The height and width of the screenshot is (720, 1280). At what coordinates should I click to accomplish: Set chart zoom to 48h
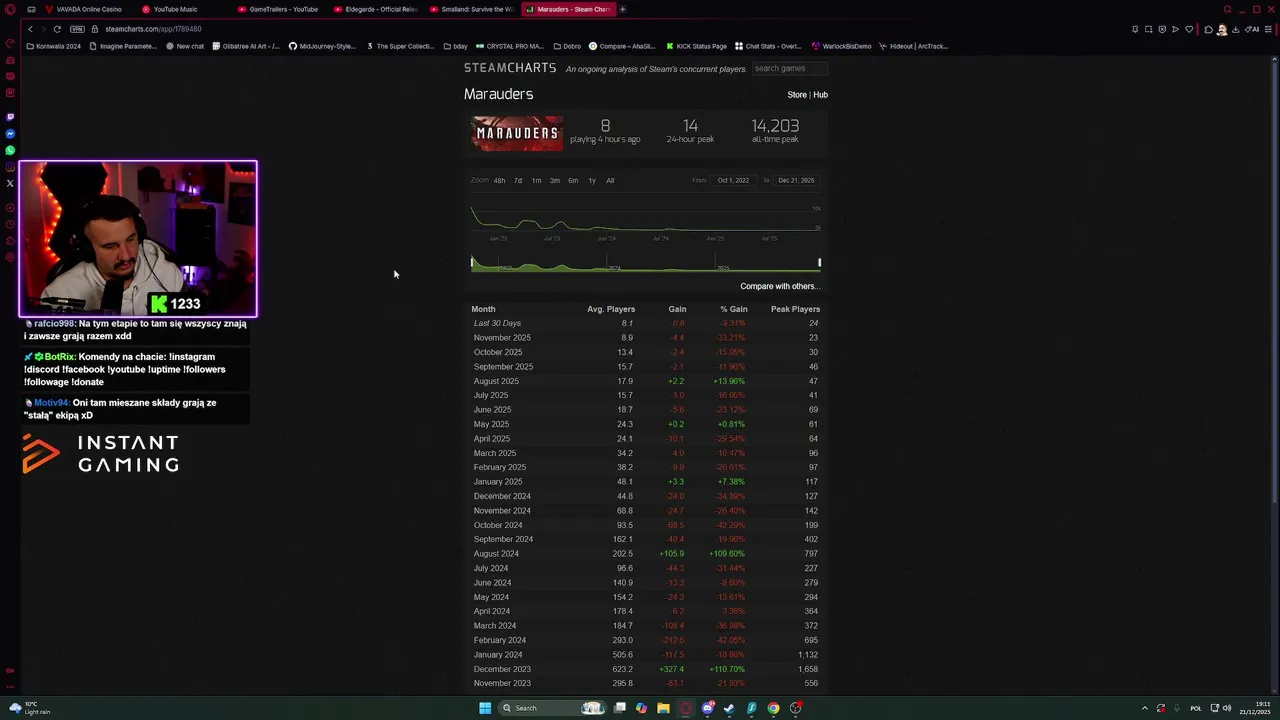[499, 180]
